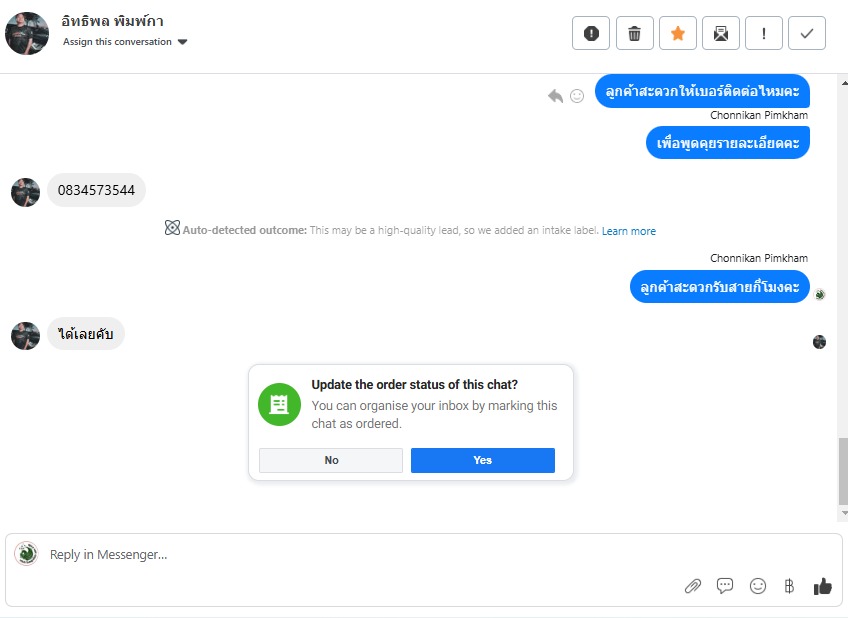
Task: Click the baht payment request icon
Action: (x=789, y=586)
